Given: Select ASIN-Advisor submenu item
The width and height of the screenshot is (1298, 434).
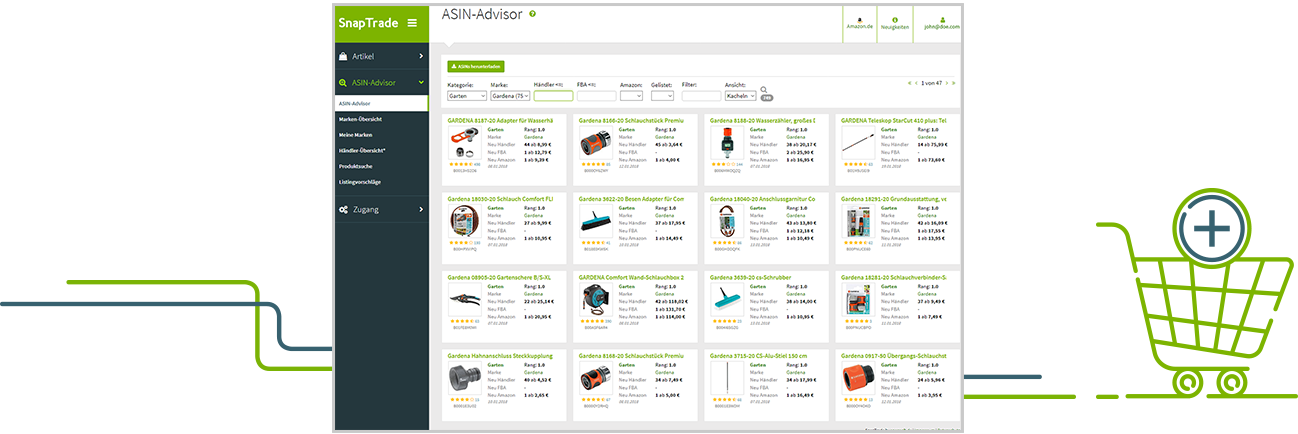Looking at the screenshot, I should coord(382,103).
